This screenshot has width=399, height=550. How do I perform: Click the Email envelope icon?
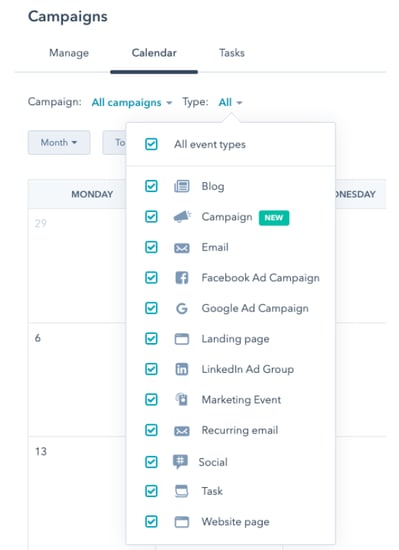(x=182, y=248)
